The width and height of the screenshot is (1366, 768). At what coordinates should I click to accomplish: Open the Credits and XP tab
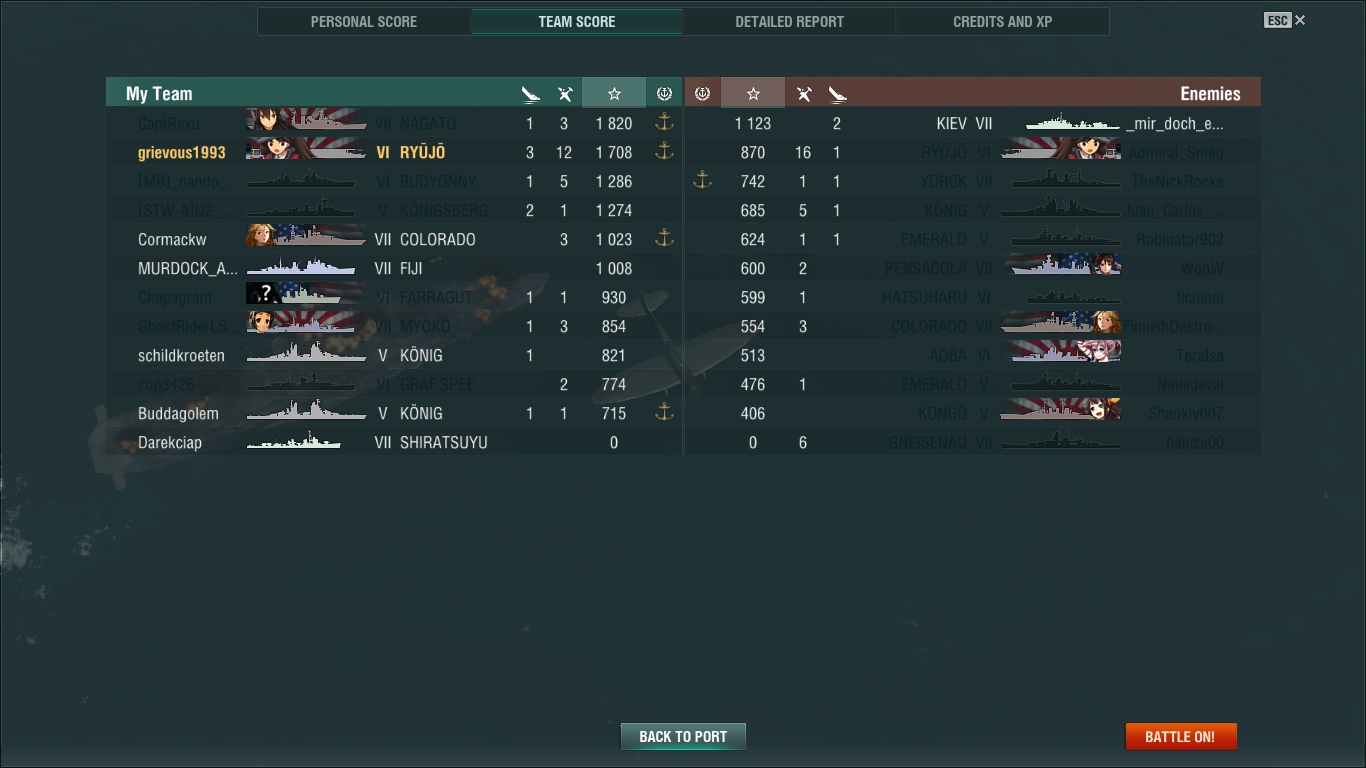(x=1002, y=21)
